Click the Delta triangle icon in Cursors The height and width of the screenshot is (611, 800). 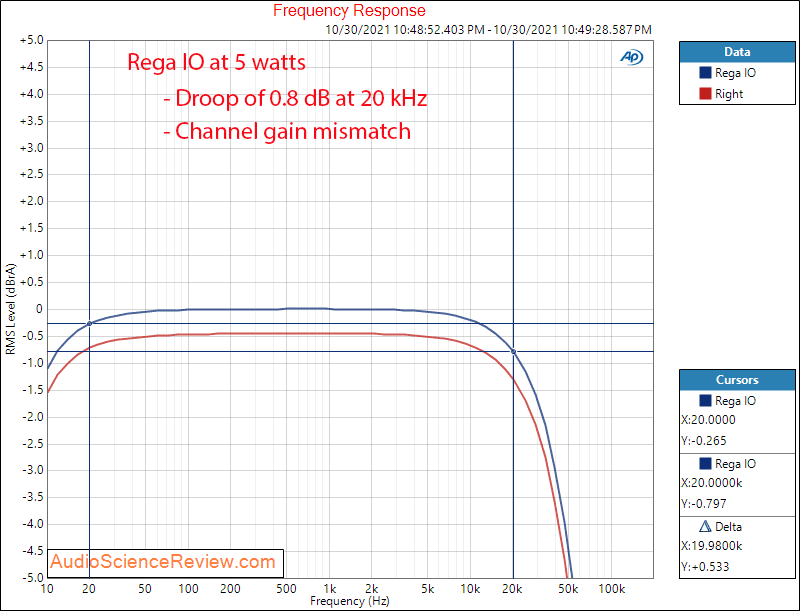[705, 526]
